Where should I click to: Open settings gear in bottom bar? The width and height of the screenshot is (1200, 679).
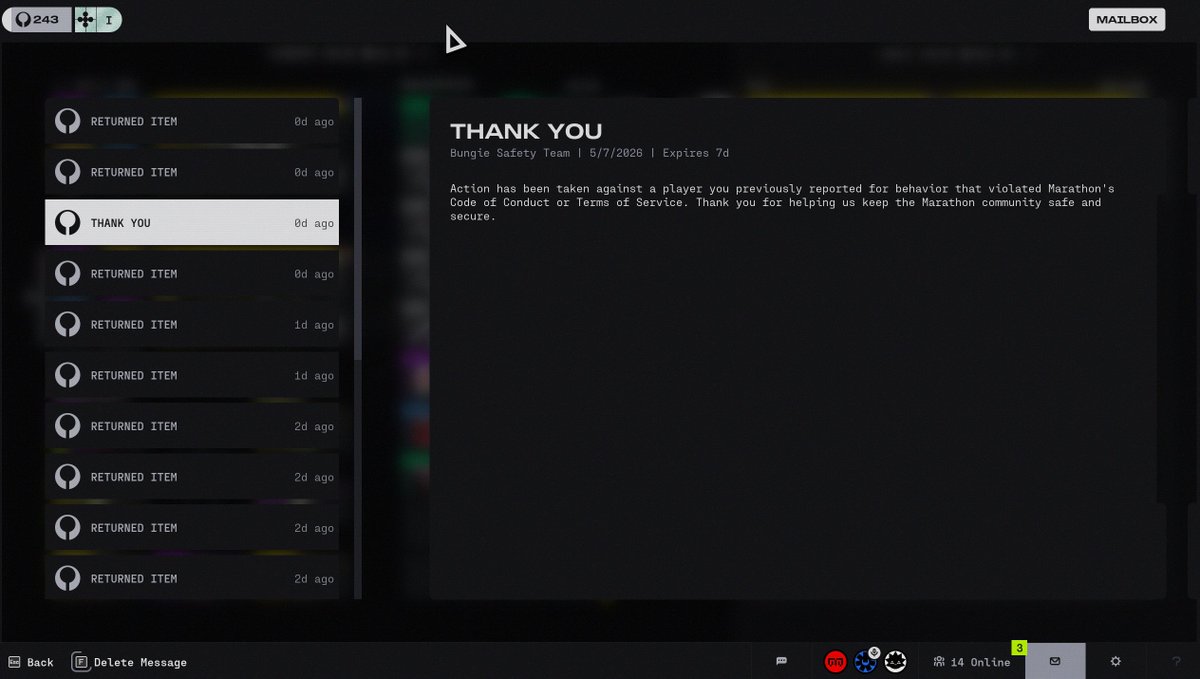pos(1116,661)
